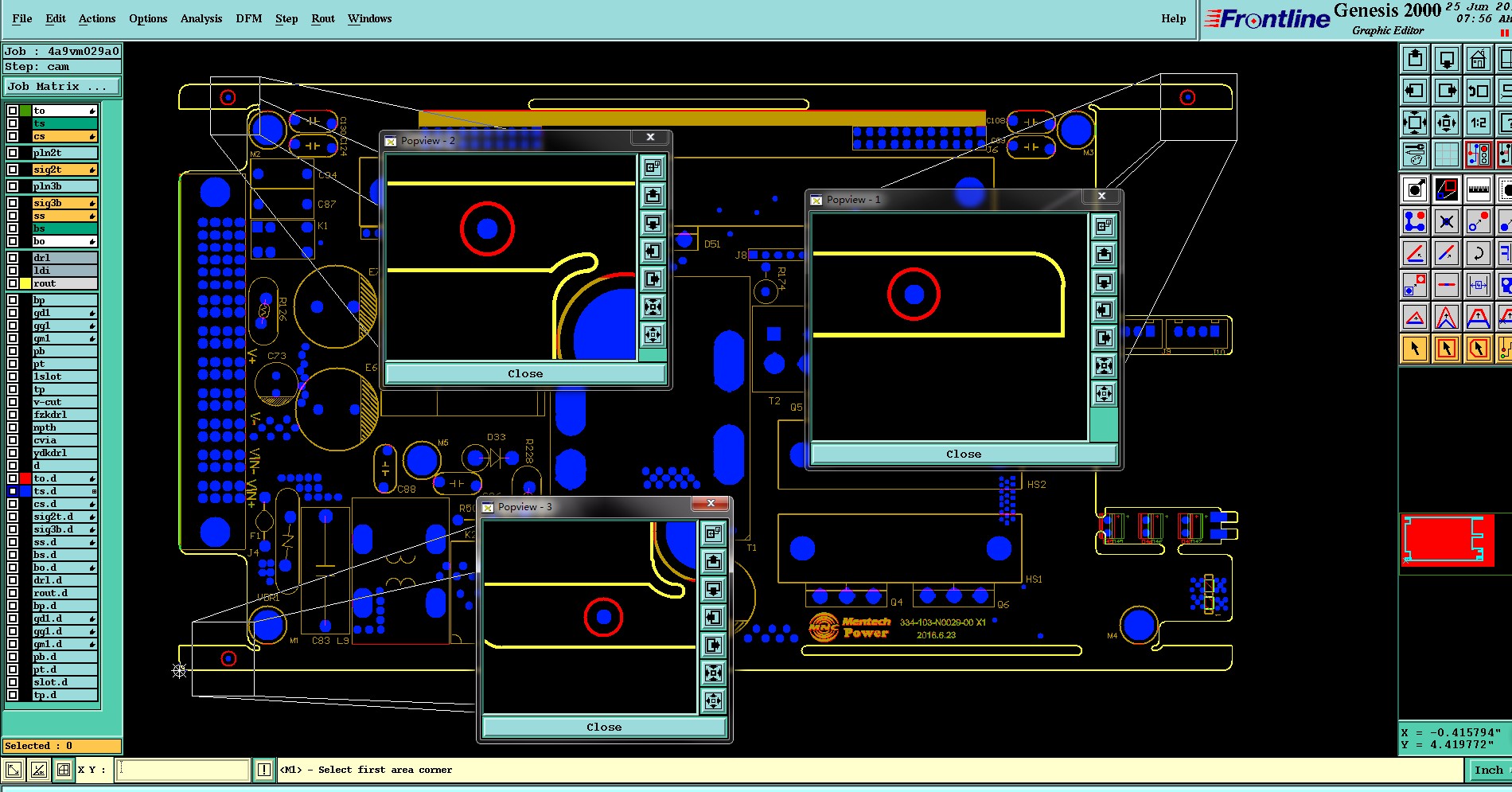The height and width of the screenshot is (792, 1512).
Task: Toggle the checkbox for layer to.d
Action: (x=13, y=478)
